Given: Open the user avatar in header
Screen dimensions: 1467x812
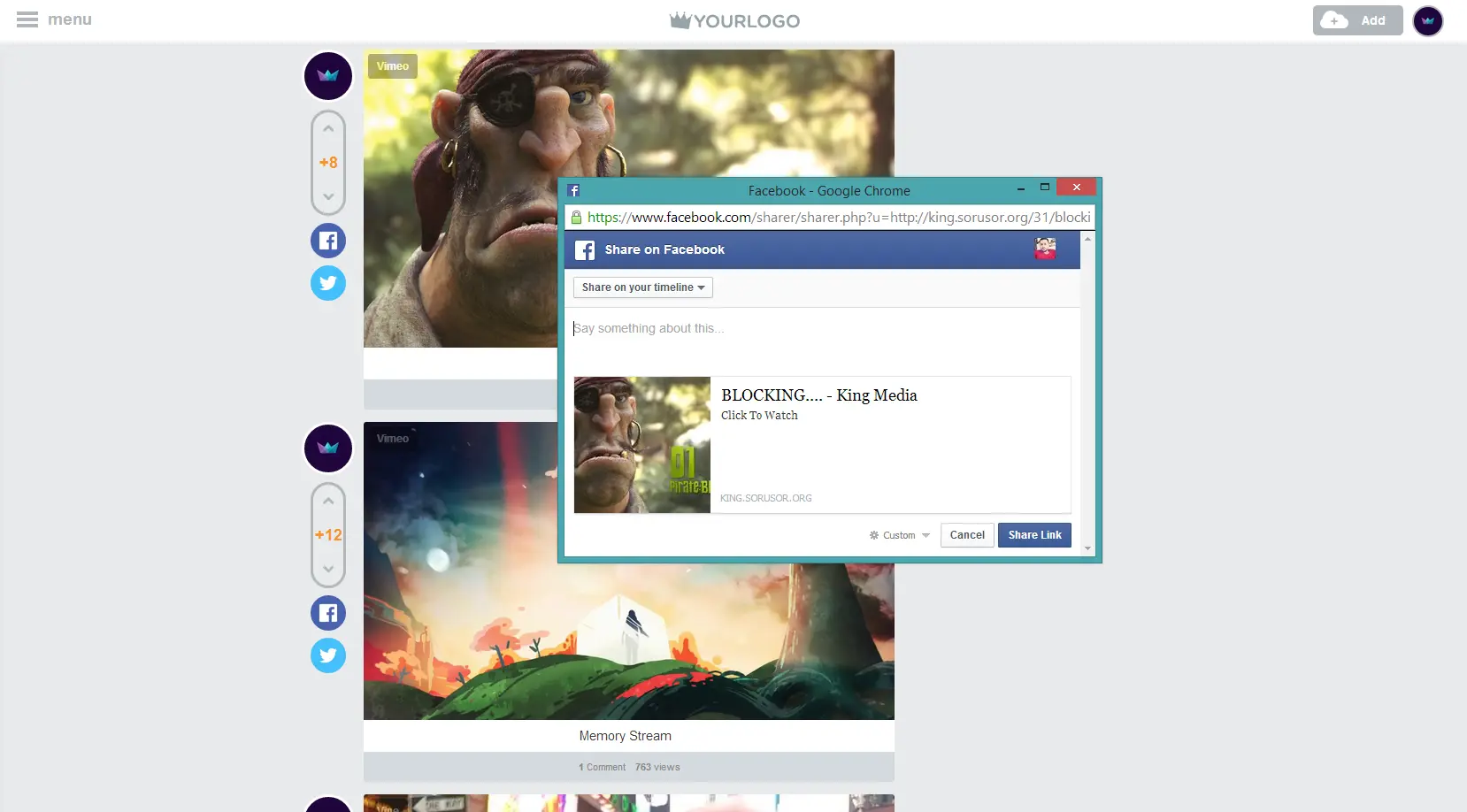Looking at the screenshot, I should coord(1428,20).
